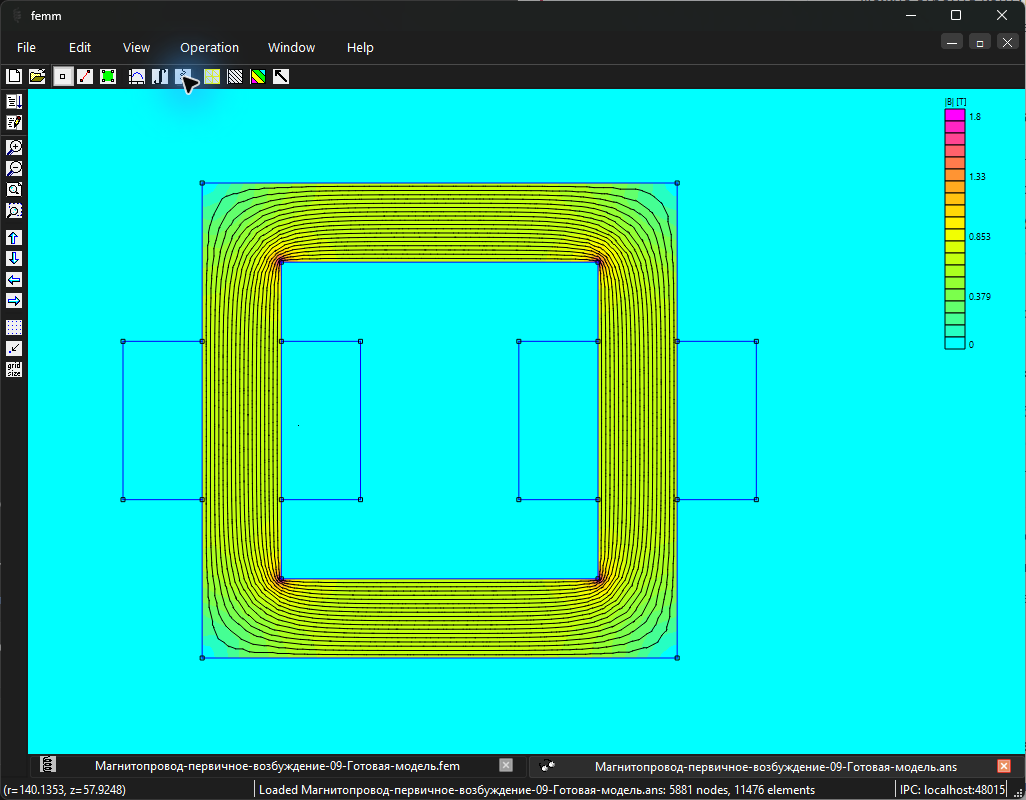
Task: Pan the view down
Action: [14, 258]
